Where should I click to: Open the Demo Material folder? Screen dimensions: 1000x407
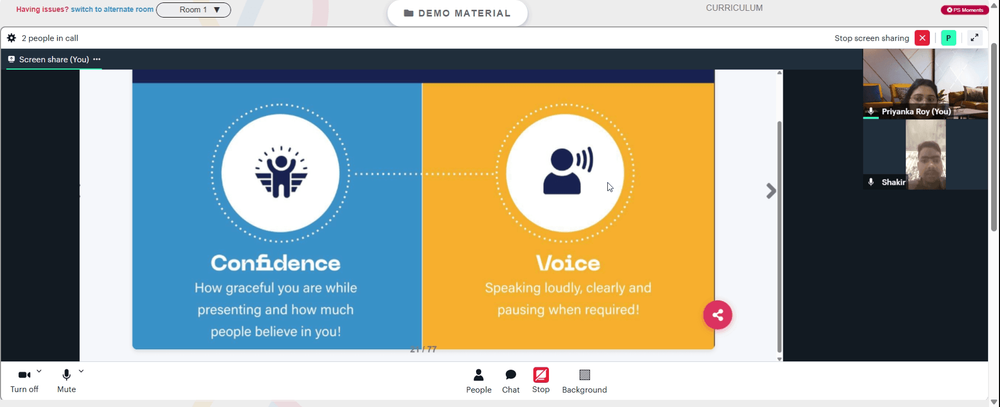point(457,13)
